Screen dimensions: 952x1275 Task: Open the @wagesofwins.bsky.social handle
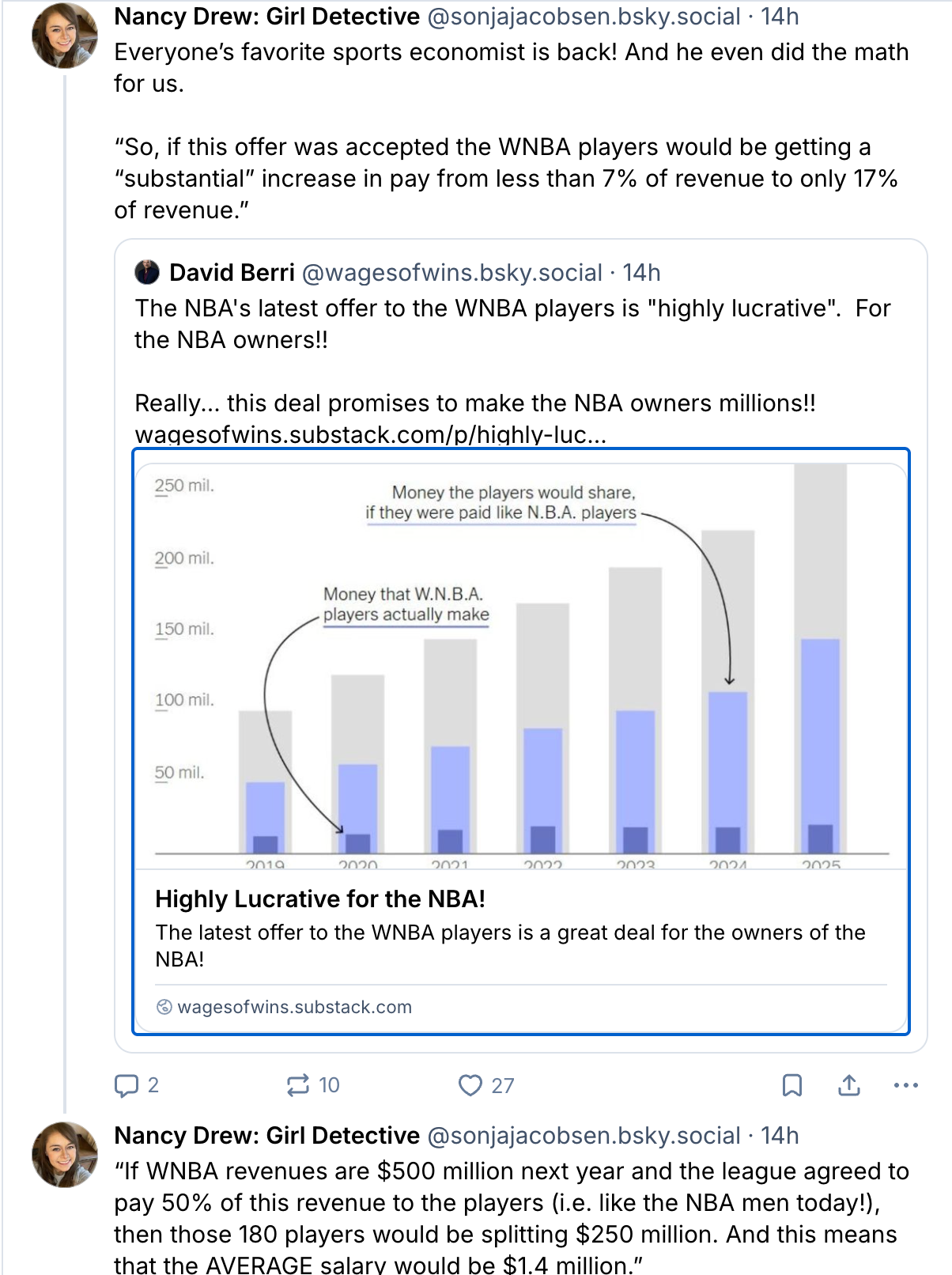pyautogui.click(x=451, y=273)
